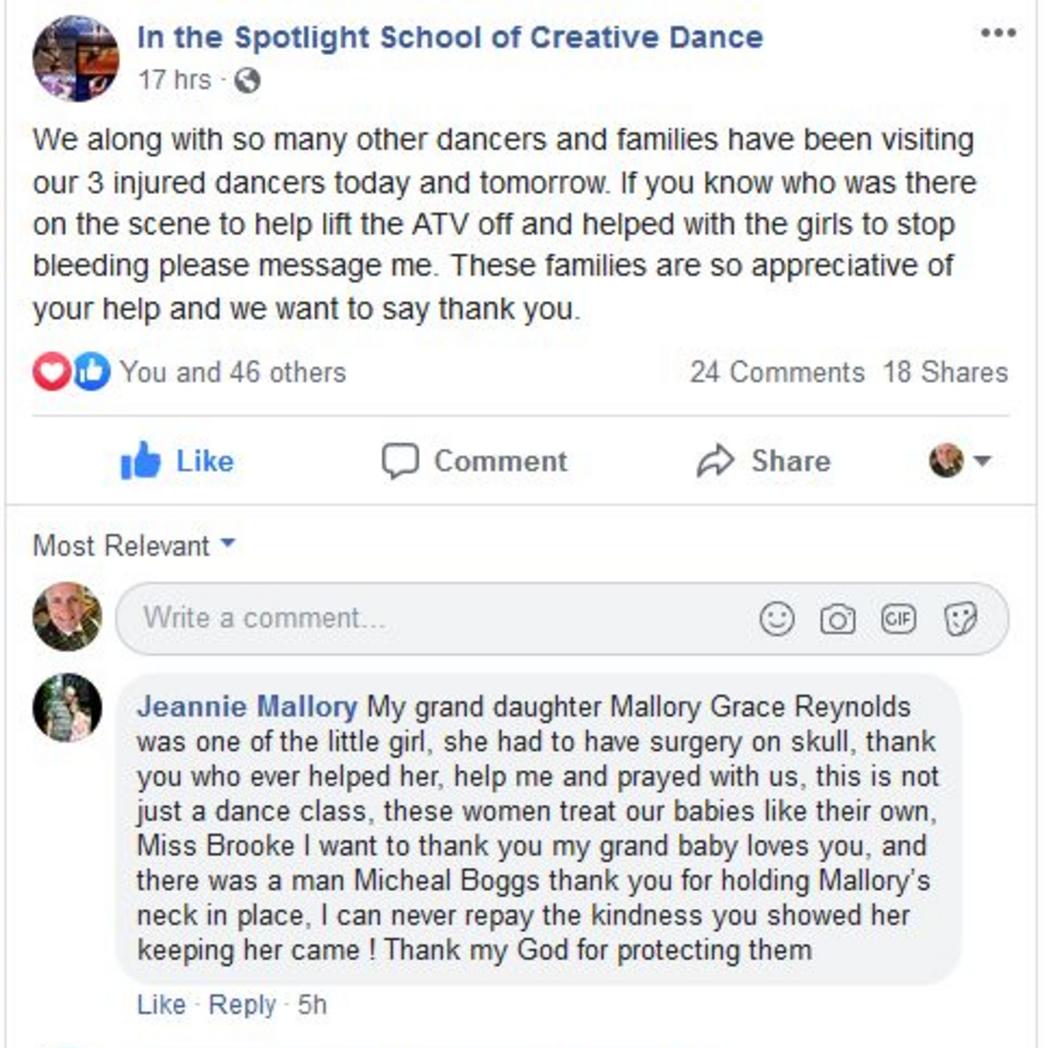Click the globe public privacy icon
This screenshot has width=1053, height=1048.
247,81
